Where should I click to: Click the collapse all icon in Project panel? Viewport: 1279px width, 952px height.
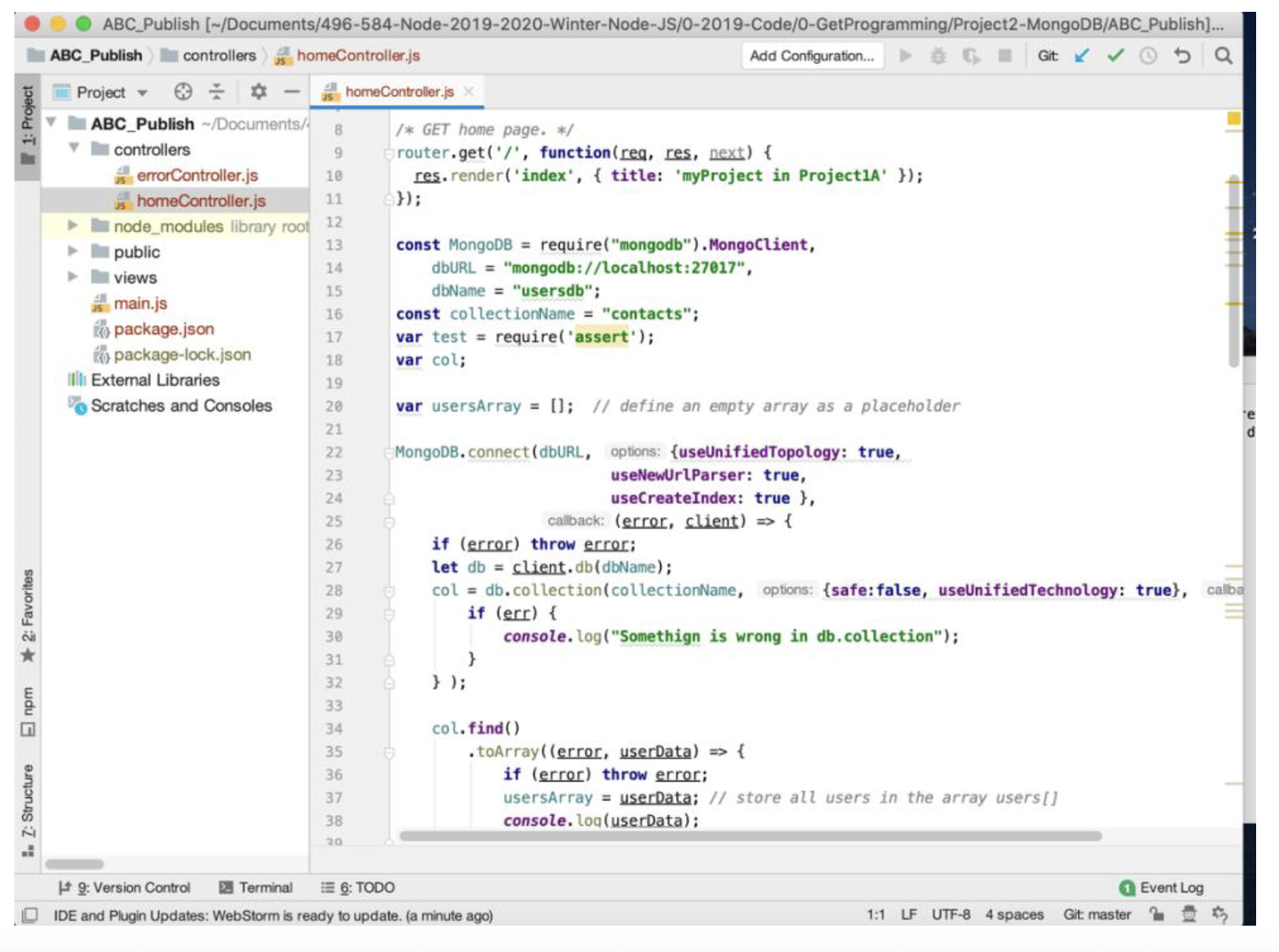[217, 92]
